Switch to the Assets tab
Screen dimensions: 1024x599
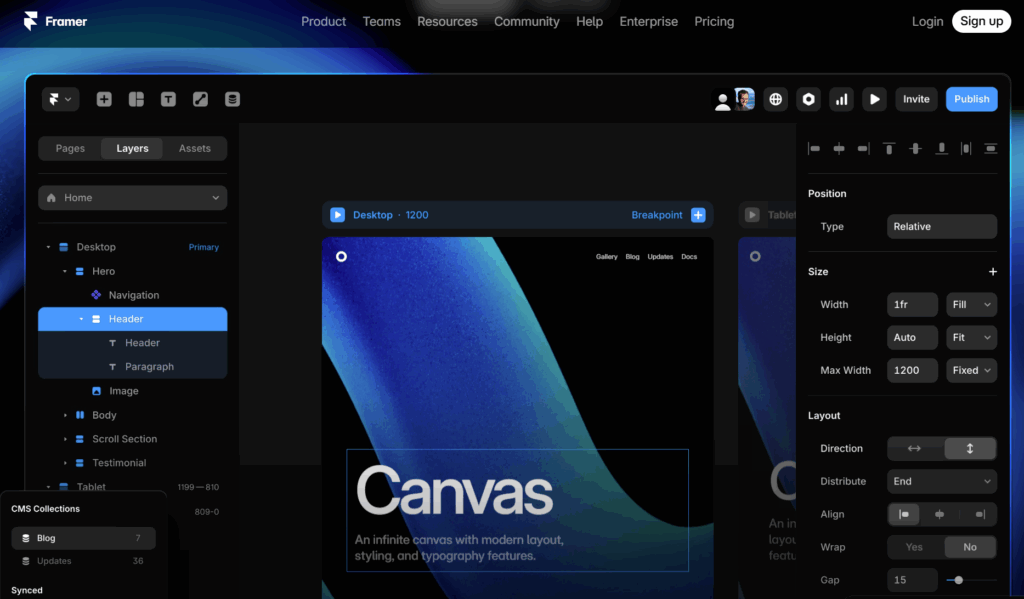click(195, 148)
